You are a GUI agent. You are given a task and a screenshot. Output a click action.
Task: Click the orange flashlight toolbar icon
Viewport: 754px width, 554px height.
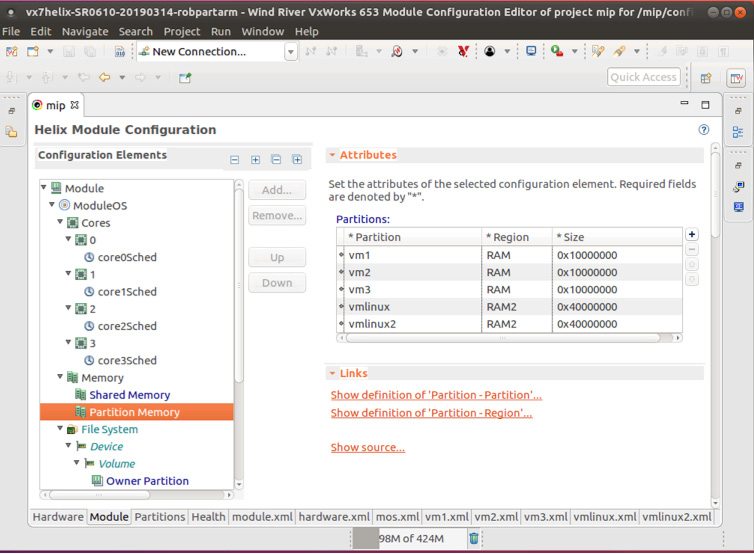[x=619, y=51]
